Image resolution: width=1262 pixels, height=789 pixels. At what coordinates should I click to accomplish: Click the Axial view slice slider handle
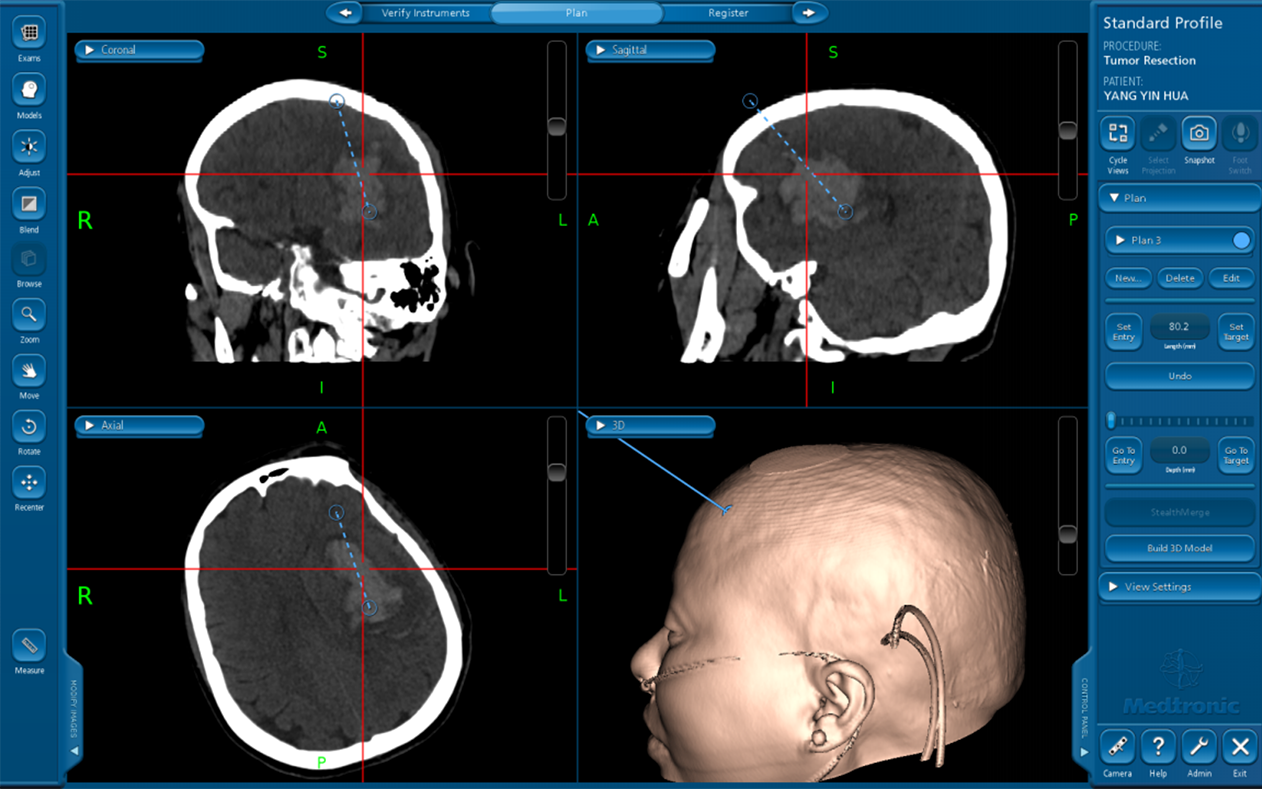pos(557,471)
